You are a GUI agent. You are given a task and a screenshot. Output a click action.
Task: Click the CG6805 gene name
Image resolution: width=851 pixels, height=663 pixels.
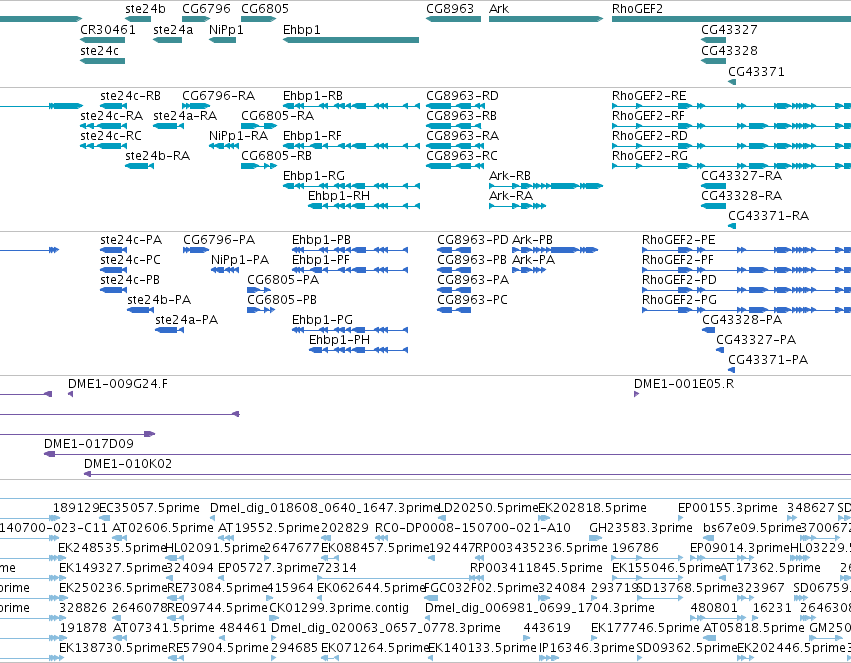pos(265,9)
